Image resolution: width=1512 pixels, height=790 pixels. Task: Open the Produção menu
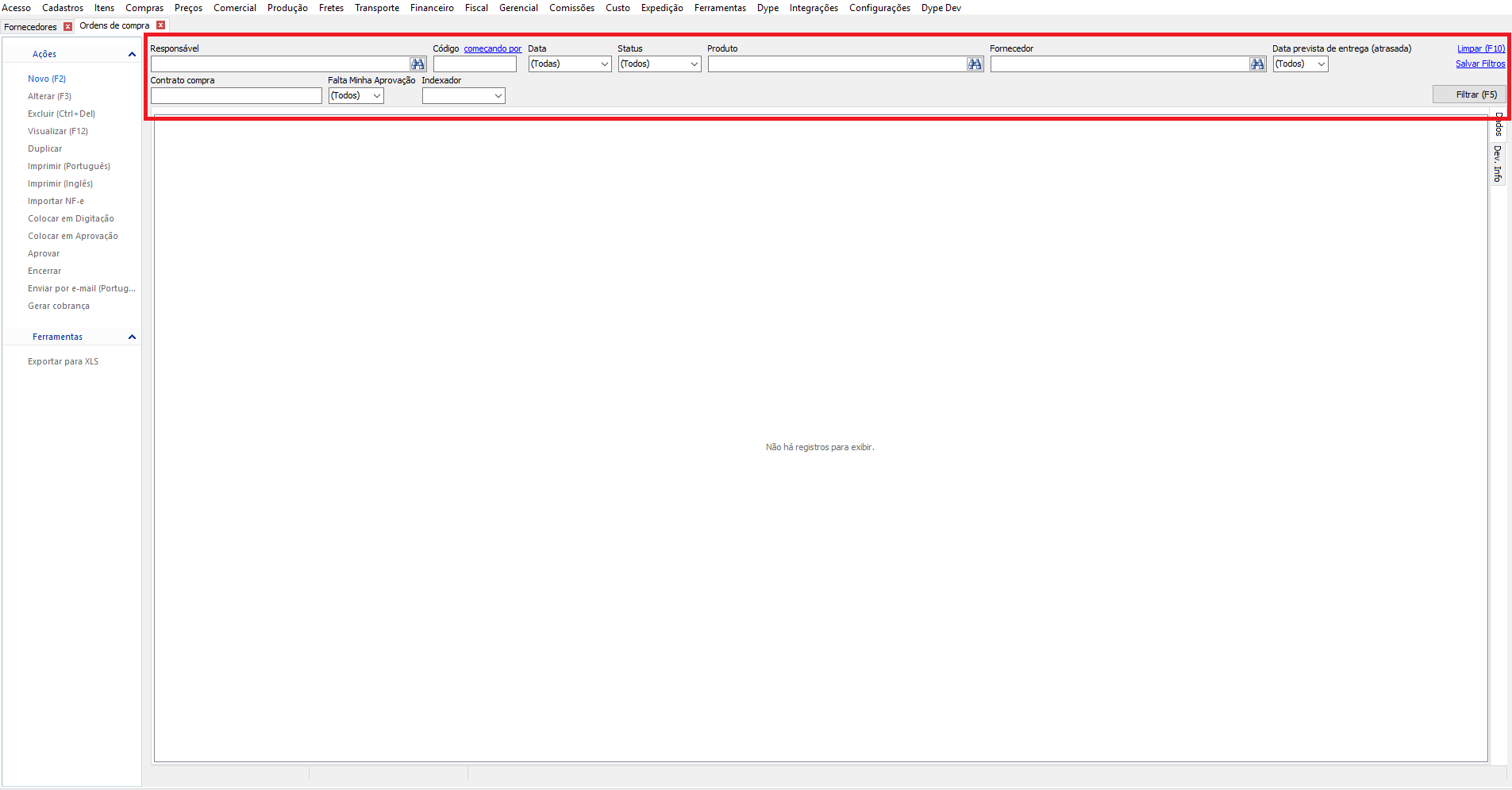tap(287, 8)
